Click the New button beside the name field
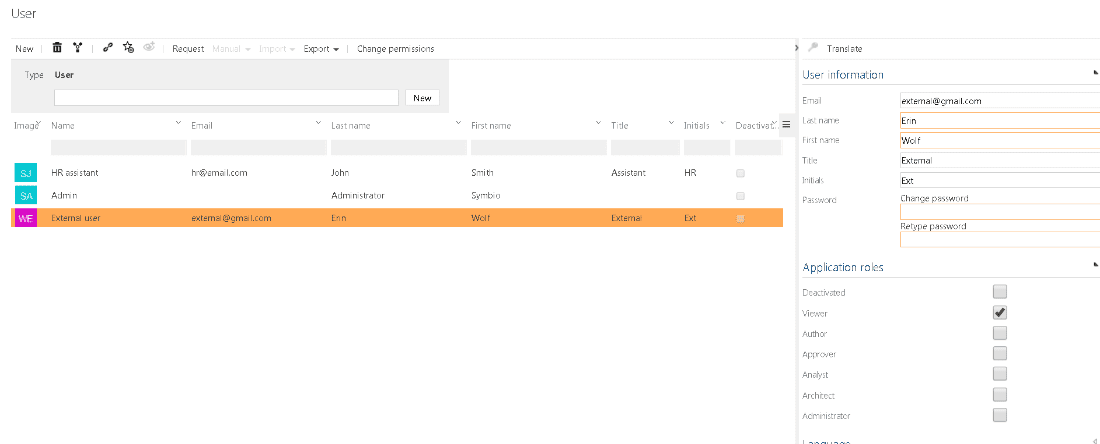 coord(422,97)
